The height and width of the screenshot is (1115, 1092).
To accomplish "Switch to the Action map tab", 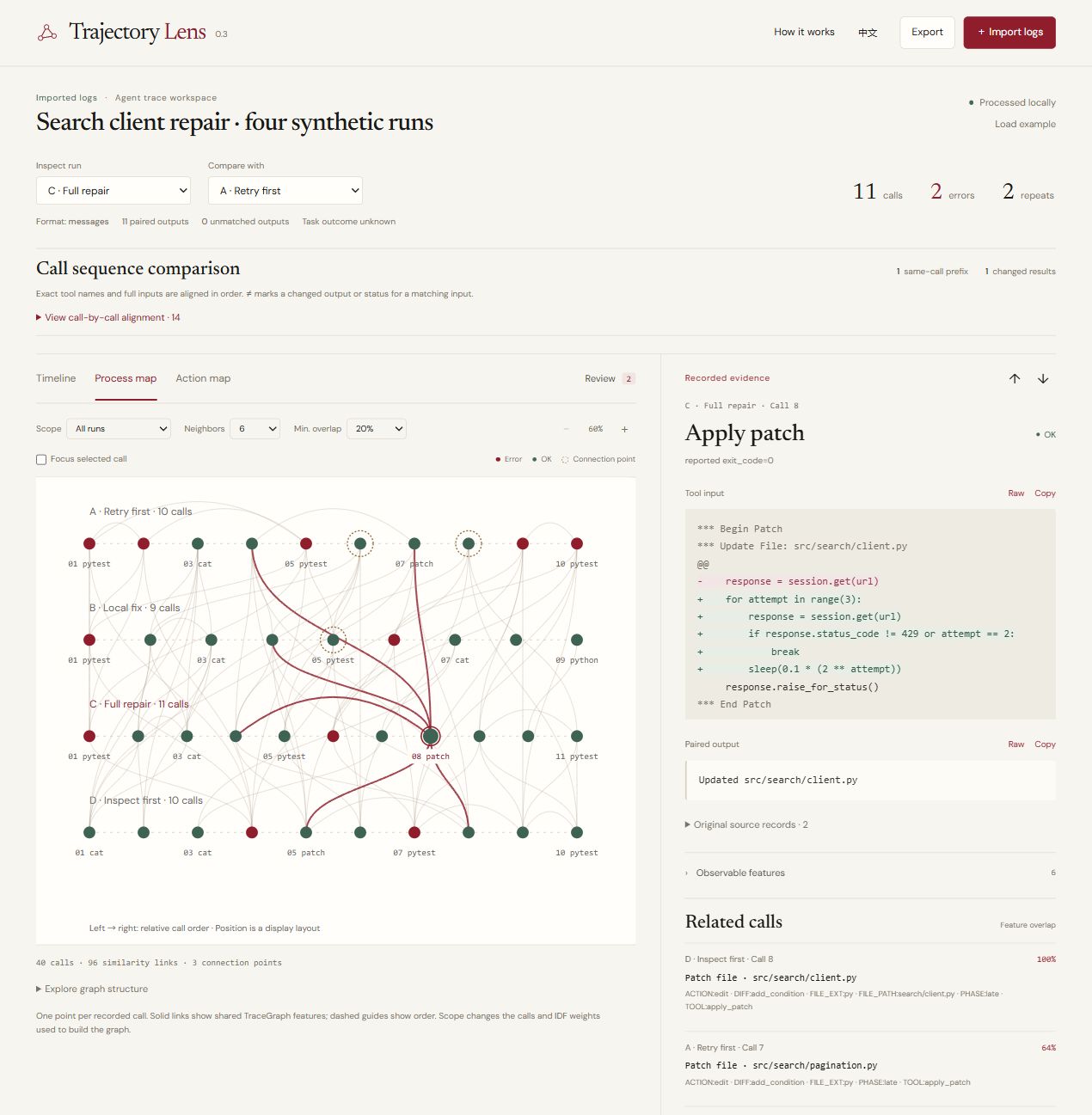I will click(203, 378).
